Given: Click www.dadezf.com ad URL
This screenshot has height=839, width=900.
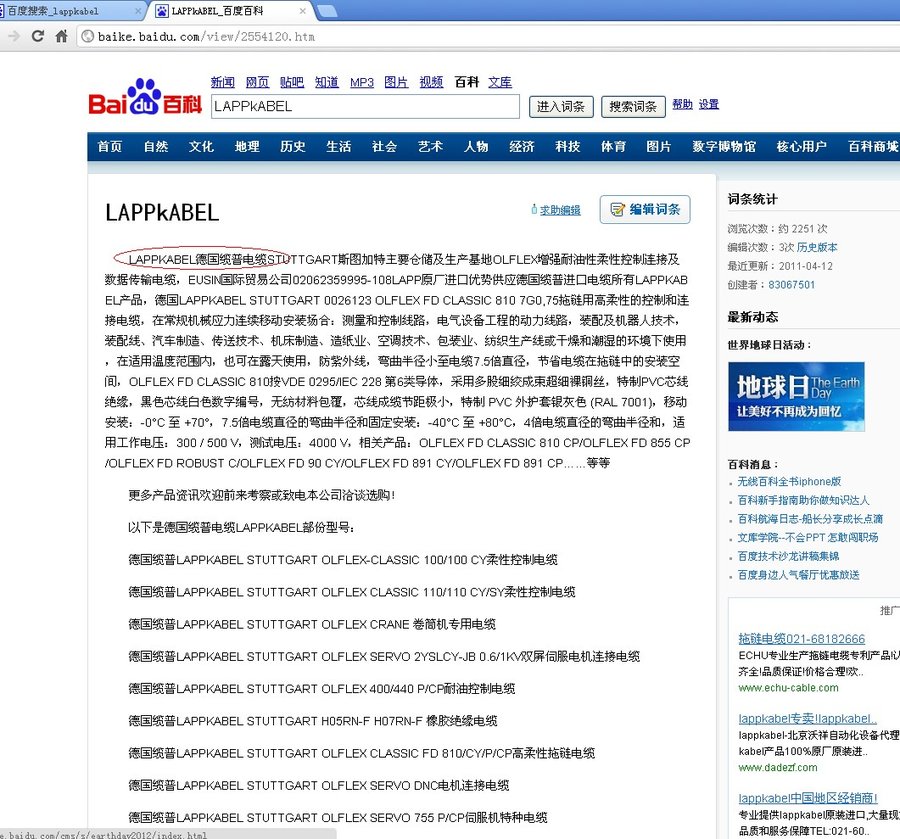Looking at the screenshot, I should tap(778, 767).
